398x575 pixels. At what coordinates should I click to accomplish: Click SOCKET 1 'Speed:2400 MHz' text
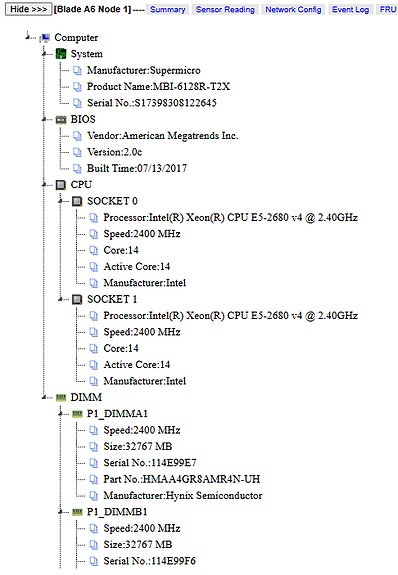[x=142, y=332]
